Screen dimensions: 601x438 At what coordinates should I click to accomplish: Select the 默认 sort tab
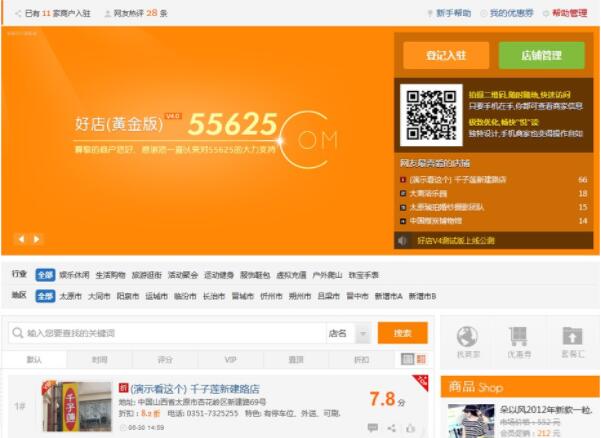pos(34,359)
